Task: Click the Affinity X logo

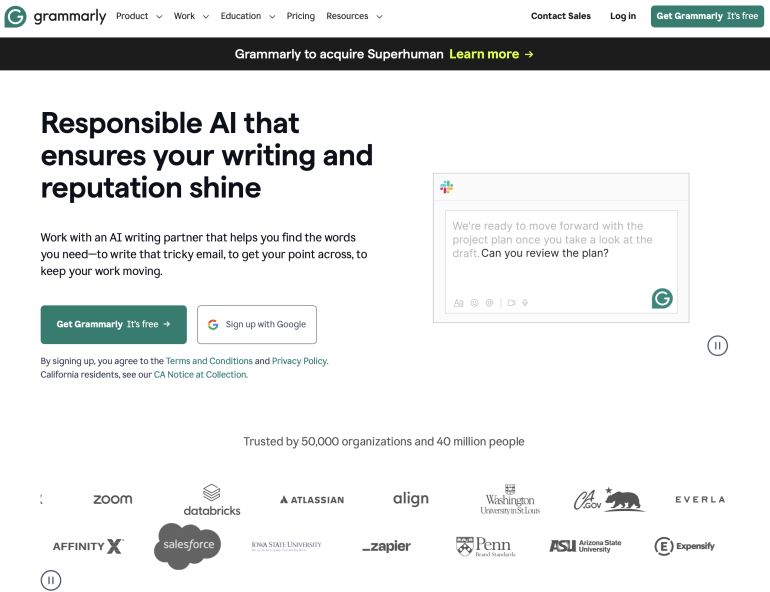Action: [x=88, y=546]
